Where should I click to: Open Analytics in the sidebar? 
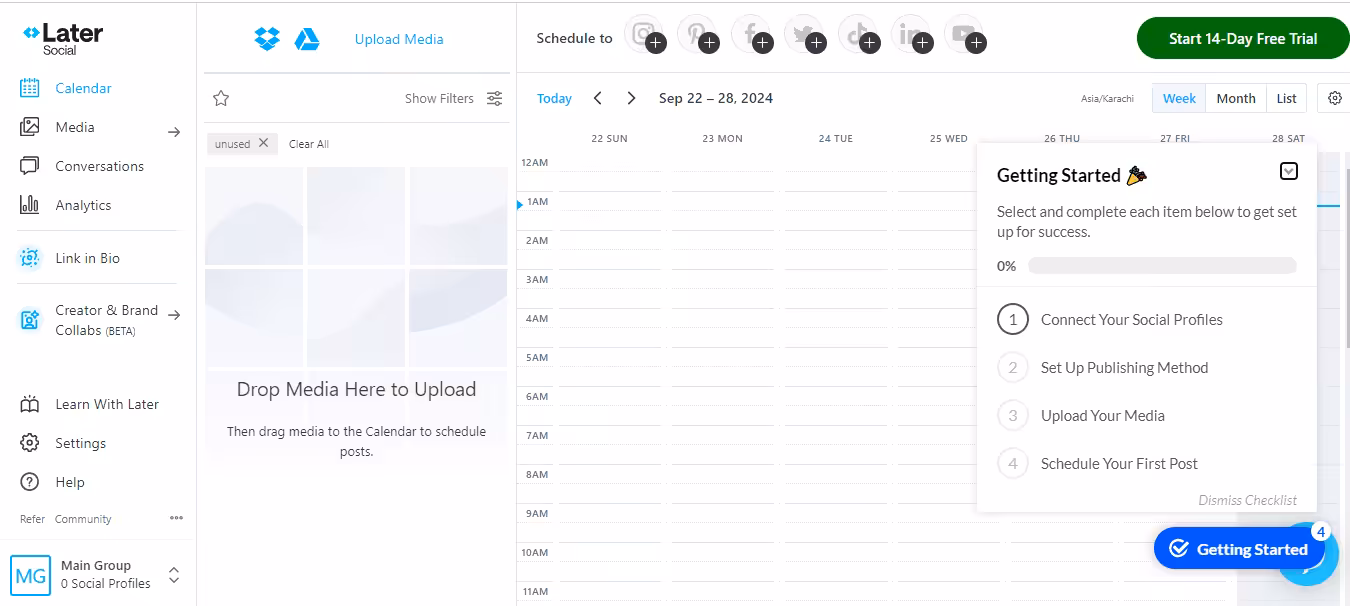pyautogui.click(x=83, y=205)
